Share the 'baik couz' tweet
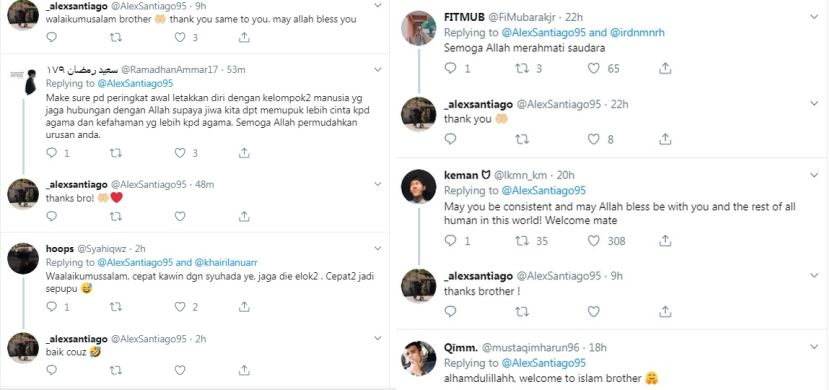830x390 pixels. coord(244,370)
